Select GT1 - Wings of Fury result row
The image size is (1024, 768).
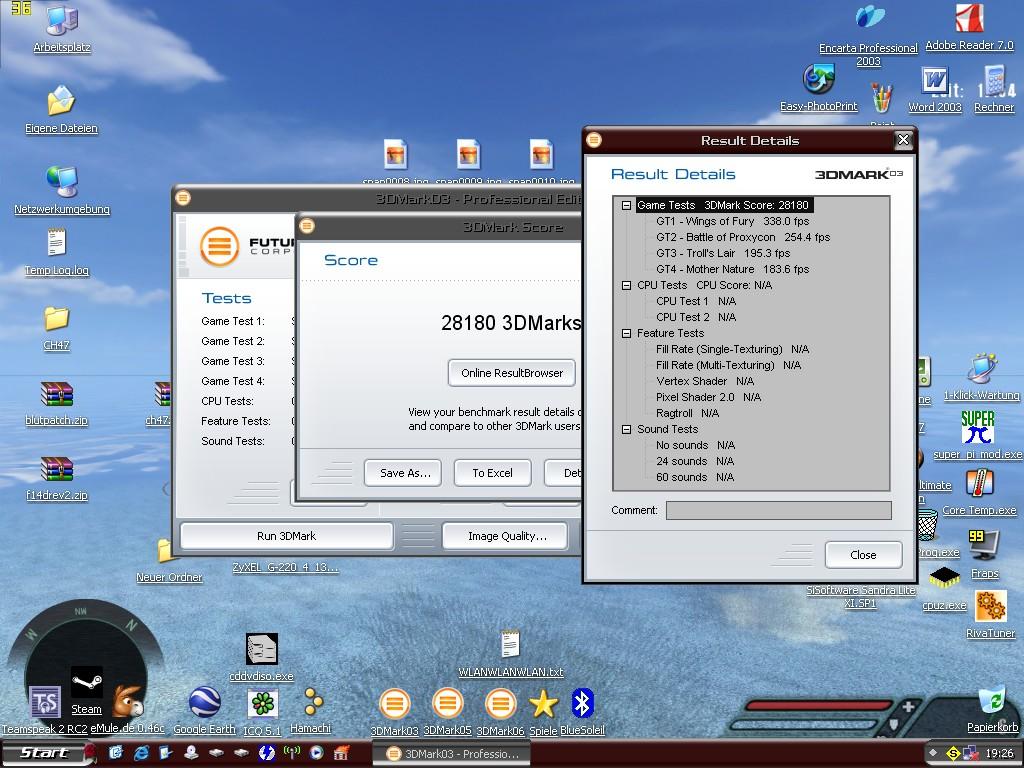pos(733,221)
